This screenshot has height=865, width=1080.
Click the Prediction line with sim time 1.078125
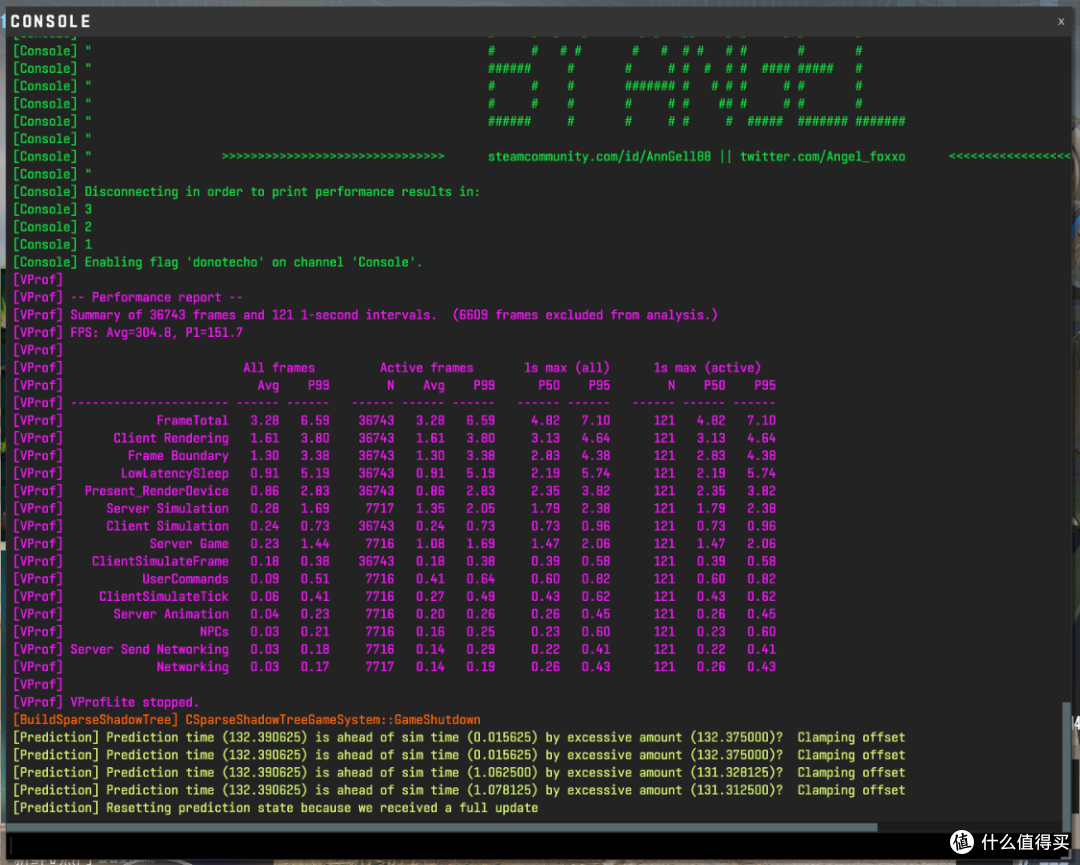pyautogui.click(x=459, y=791)
